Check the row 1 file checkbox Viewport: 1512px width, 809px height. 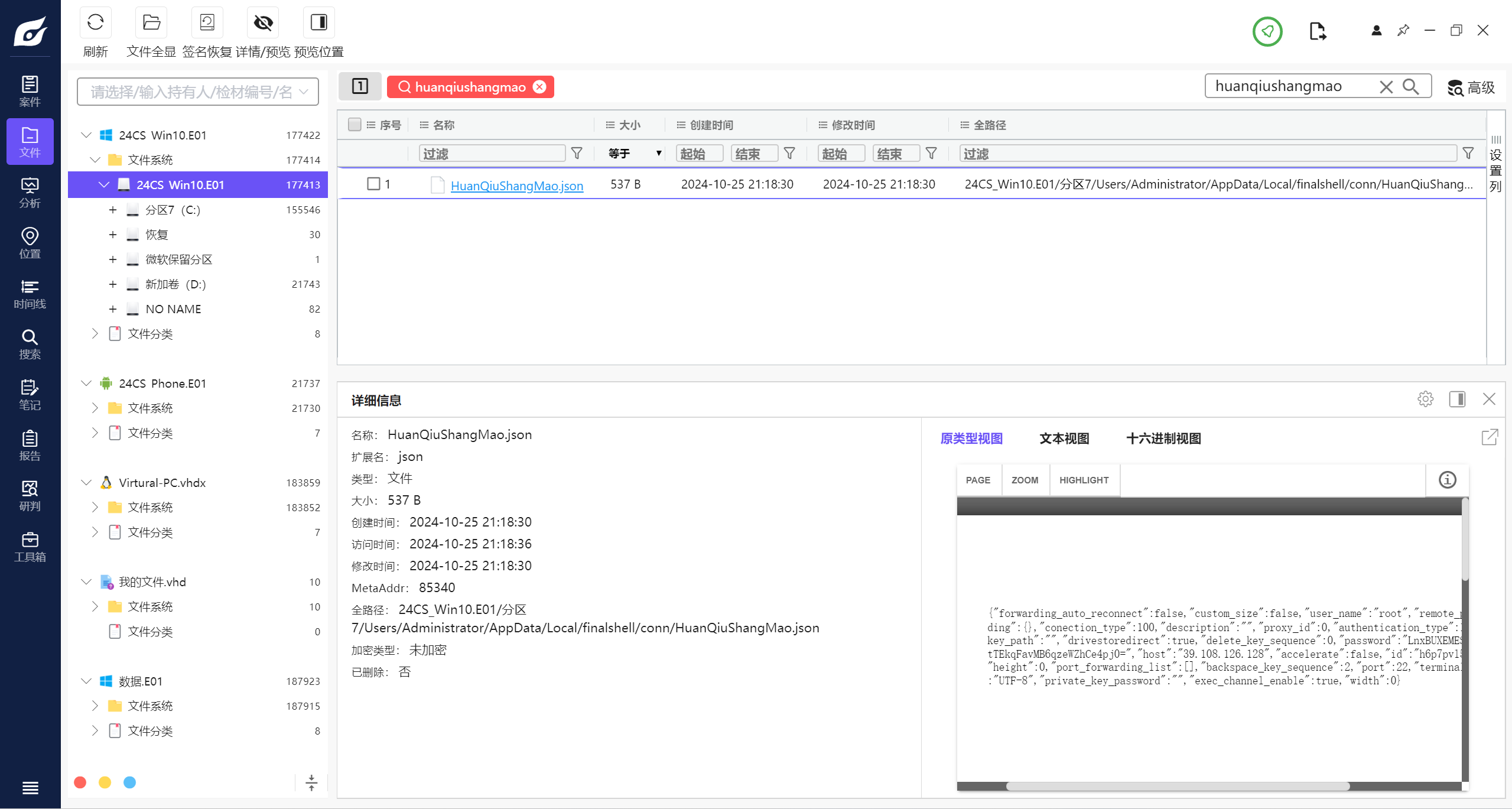click(x=373, y=184)
